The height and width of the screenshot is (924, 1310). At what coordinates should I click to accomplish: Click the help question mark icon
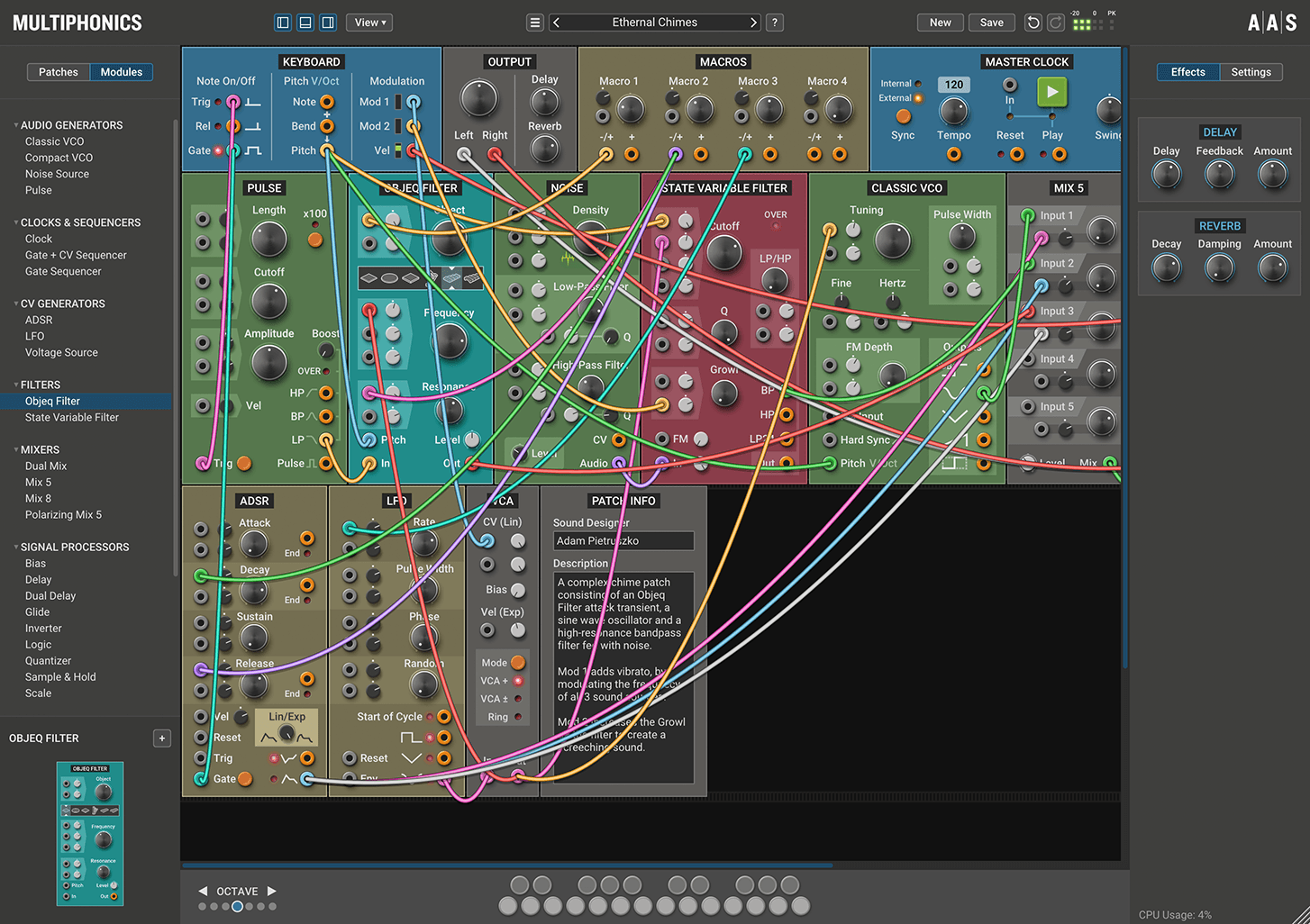(x=774, y=22)
